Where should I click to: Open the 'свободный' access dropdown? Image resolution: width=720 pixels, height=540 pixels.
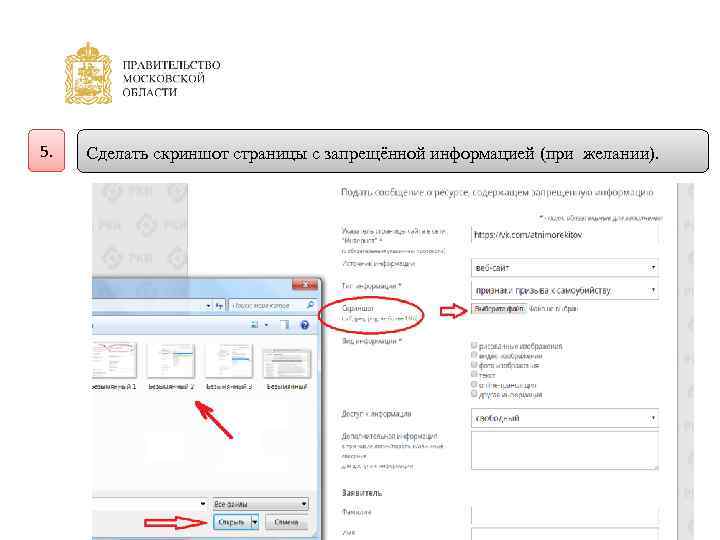coord(565,418)
